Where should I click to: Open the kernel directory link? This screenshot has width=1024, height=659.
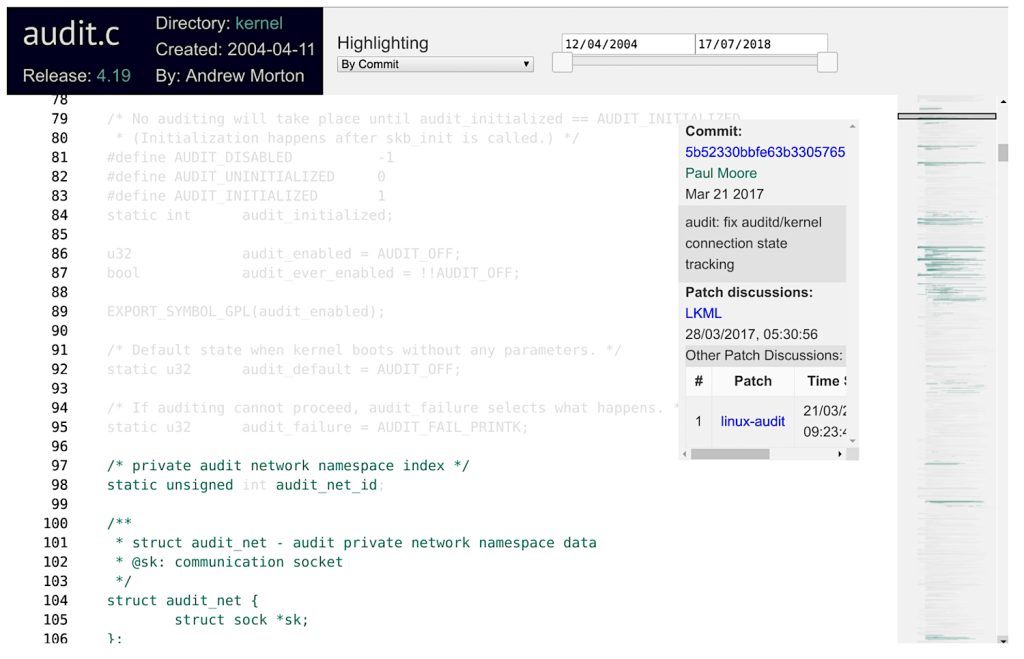click(x=258, y=23)
